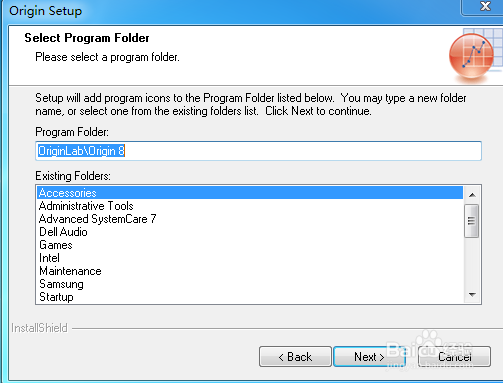This screenshot has width=503, height=383.
Task: Click the Origin graph logo icon
Action: 471,55
